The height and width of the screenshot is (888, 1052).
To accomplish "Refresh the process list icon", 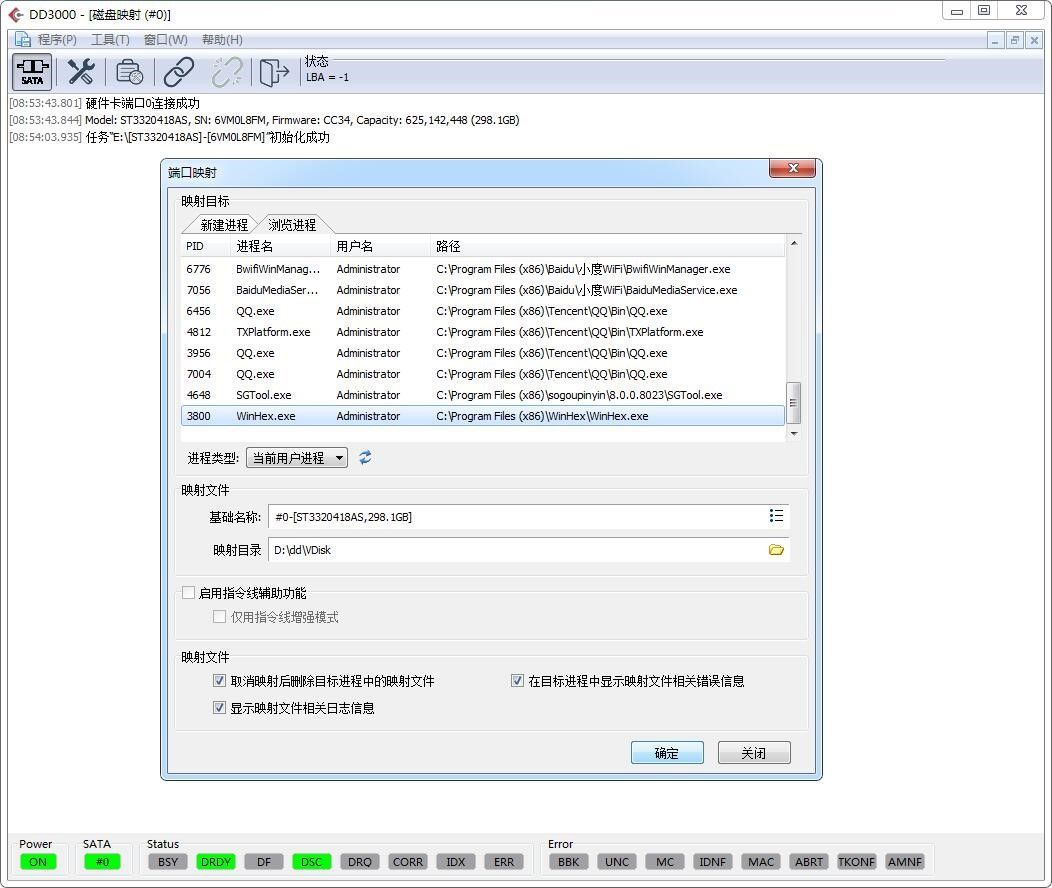I will click(x=365, y=457).
